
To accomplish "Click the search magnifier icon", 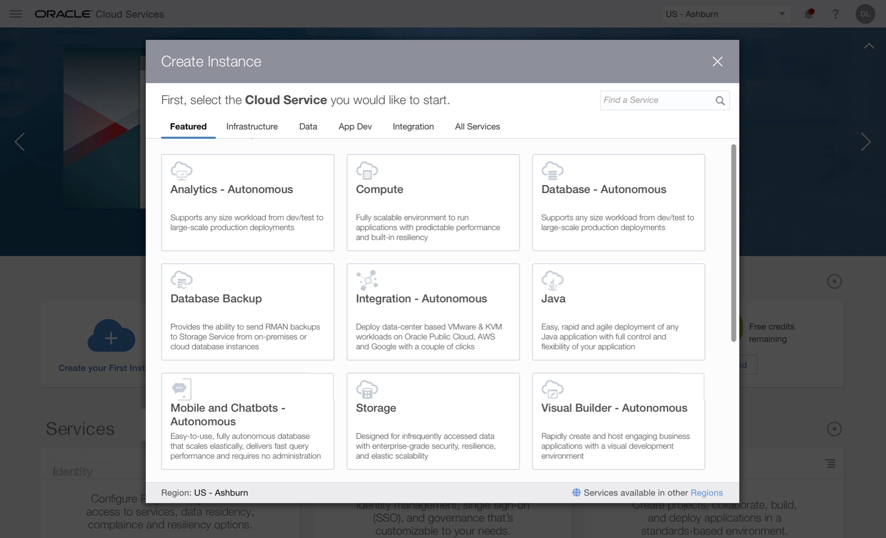I will [x=720, y=101].
